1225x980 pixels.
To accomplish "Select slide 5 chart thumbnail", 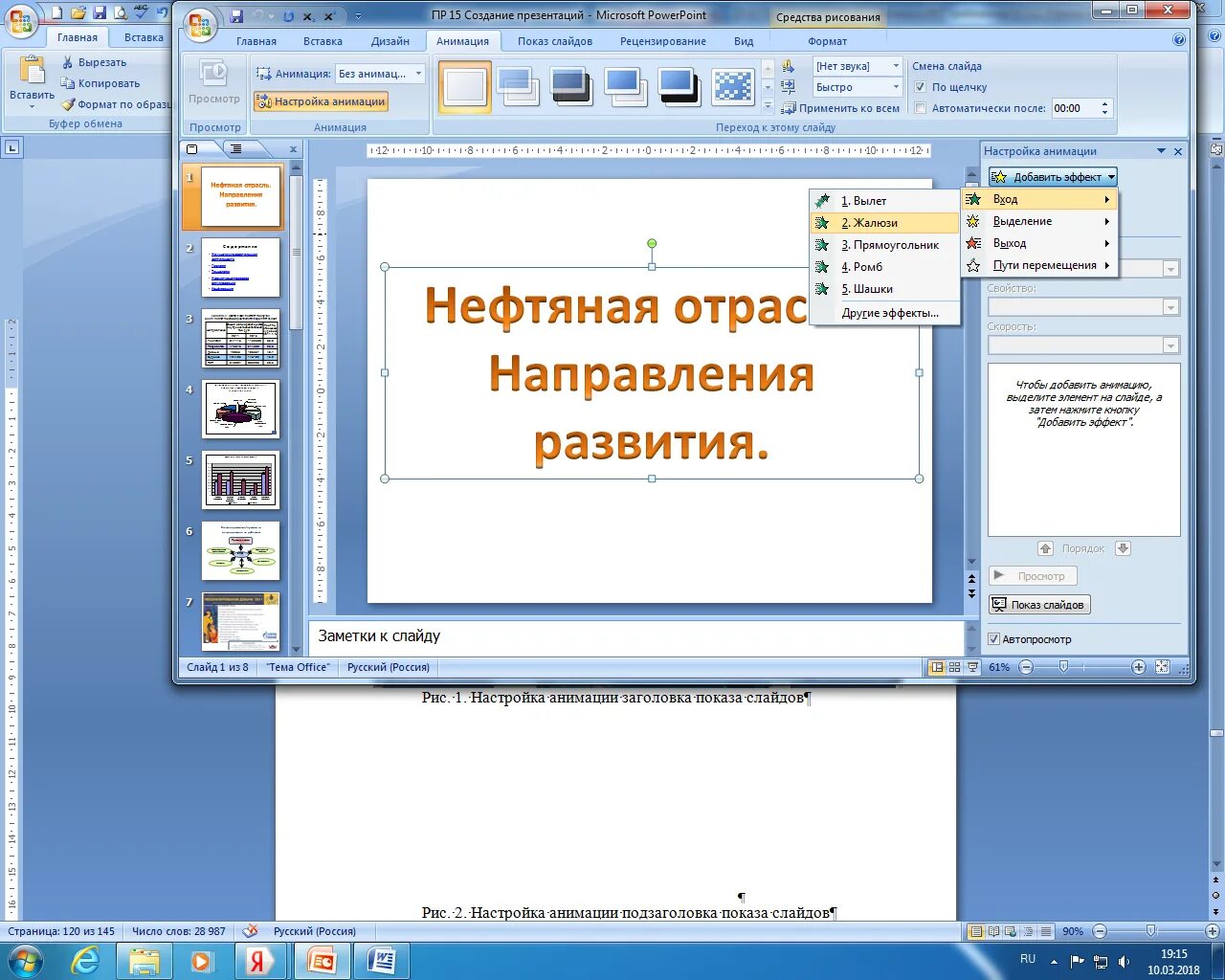I will (x=240, y=480).
